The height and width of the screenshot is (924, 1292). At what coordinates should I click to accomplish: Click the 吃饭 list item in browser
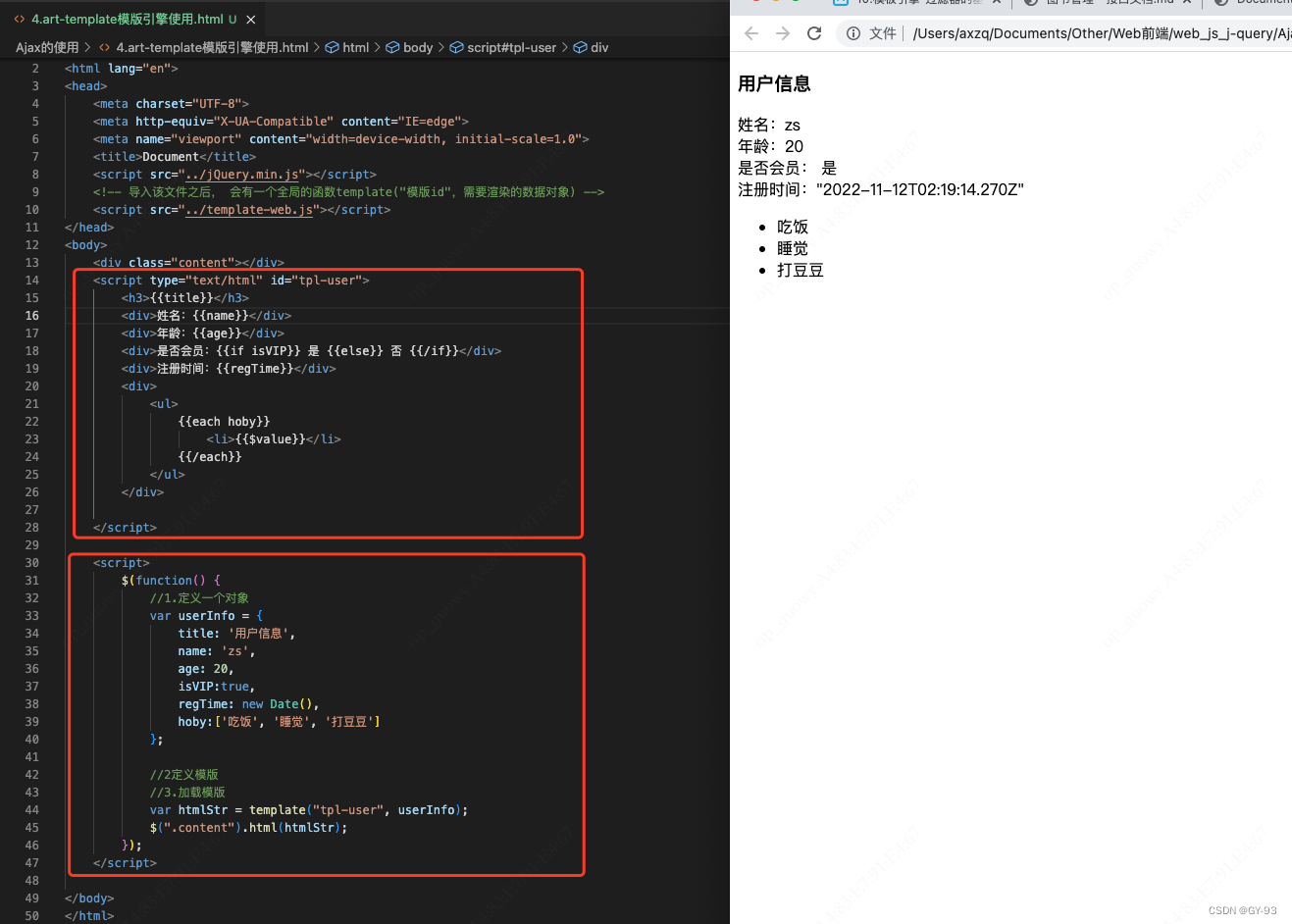click(793, 227)
